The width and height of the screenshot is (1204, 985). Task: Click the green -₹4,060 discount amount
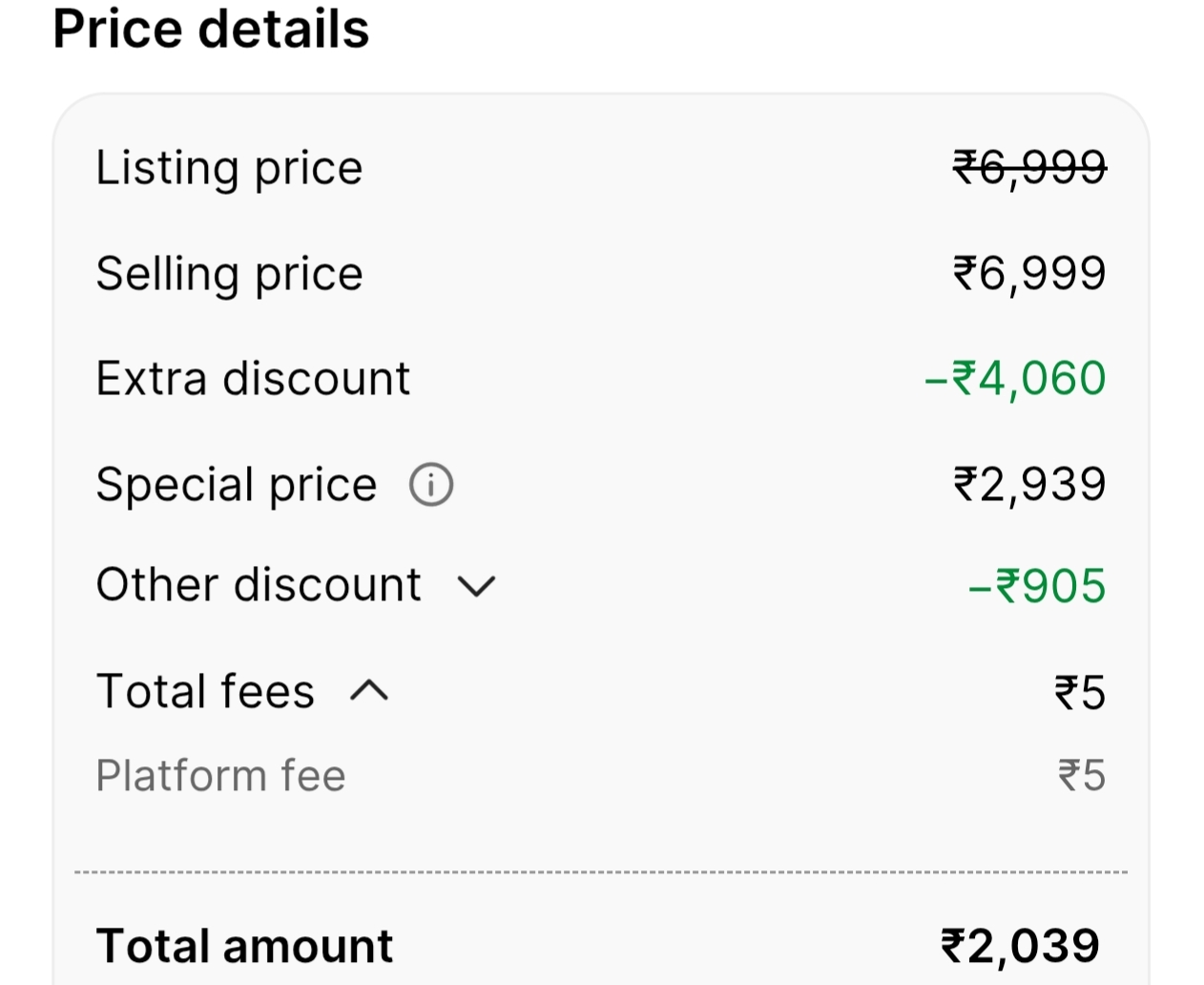(1015, 379)
